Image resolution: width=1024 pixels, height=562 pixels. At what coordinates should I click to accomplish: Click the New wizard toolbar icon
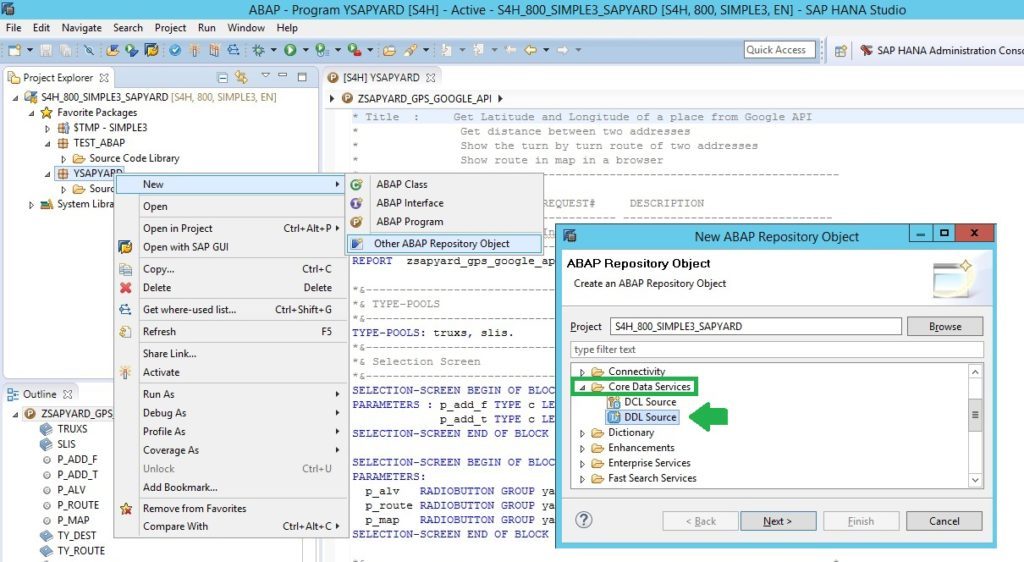pos(15,50)
